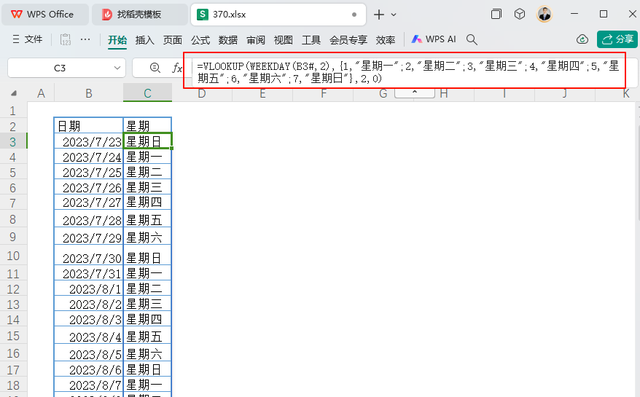Open the search magnifier in ribbon
Image resolution: width=640 pixels, height=397 pixels.
[x=471, y=39]
